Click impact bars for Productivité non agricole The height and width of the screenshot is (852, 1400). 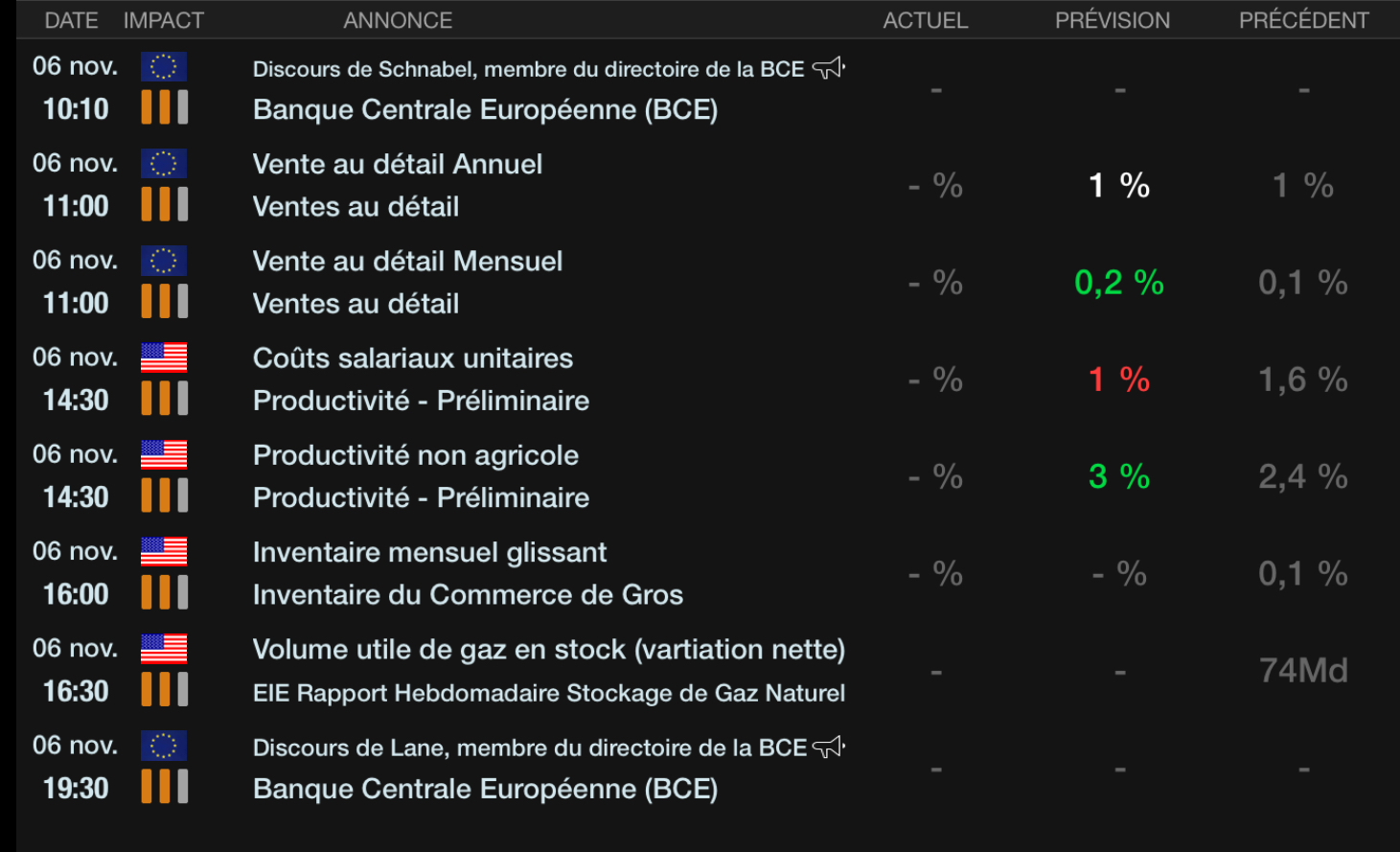point(165,496)
